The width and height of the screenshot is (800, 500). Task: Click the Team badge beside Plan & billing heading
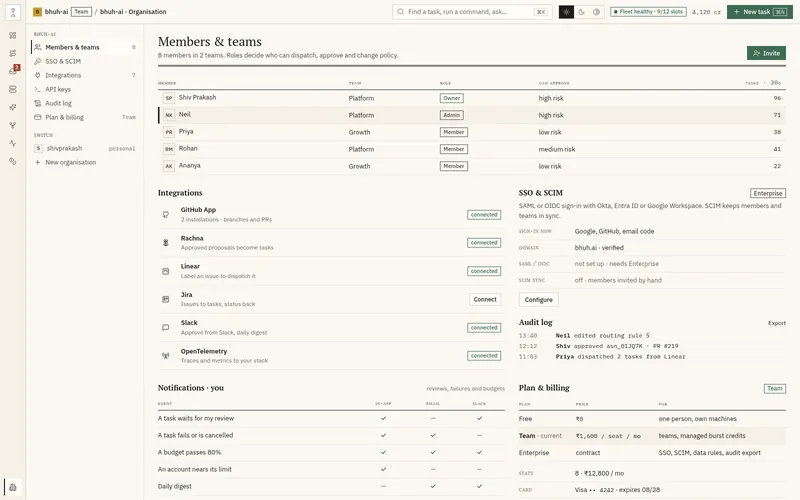coord(774,389)
